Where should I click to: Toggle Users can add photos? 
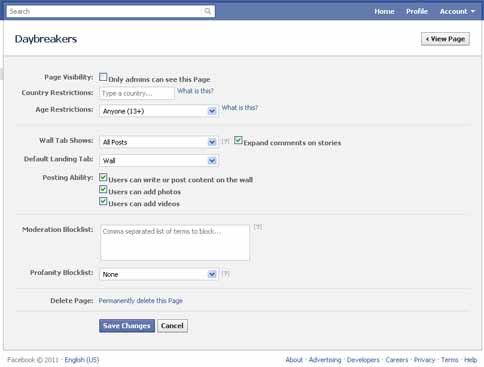(x=103, y=190)
